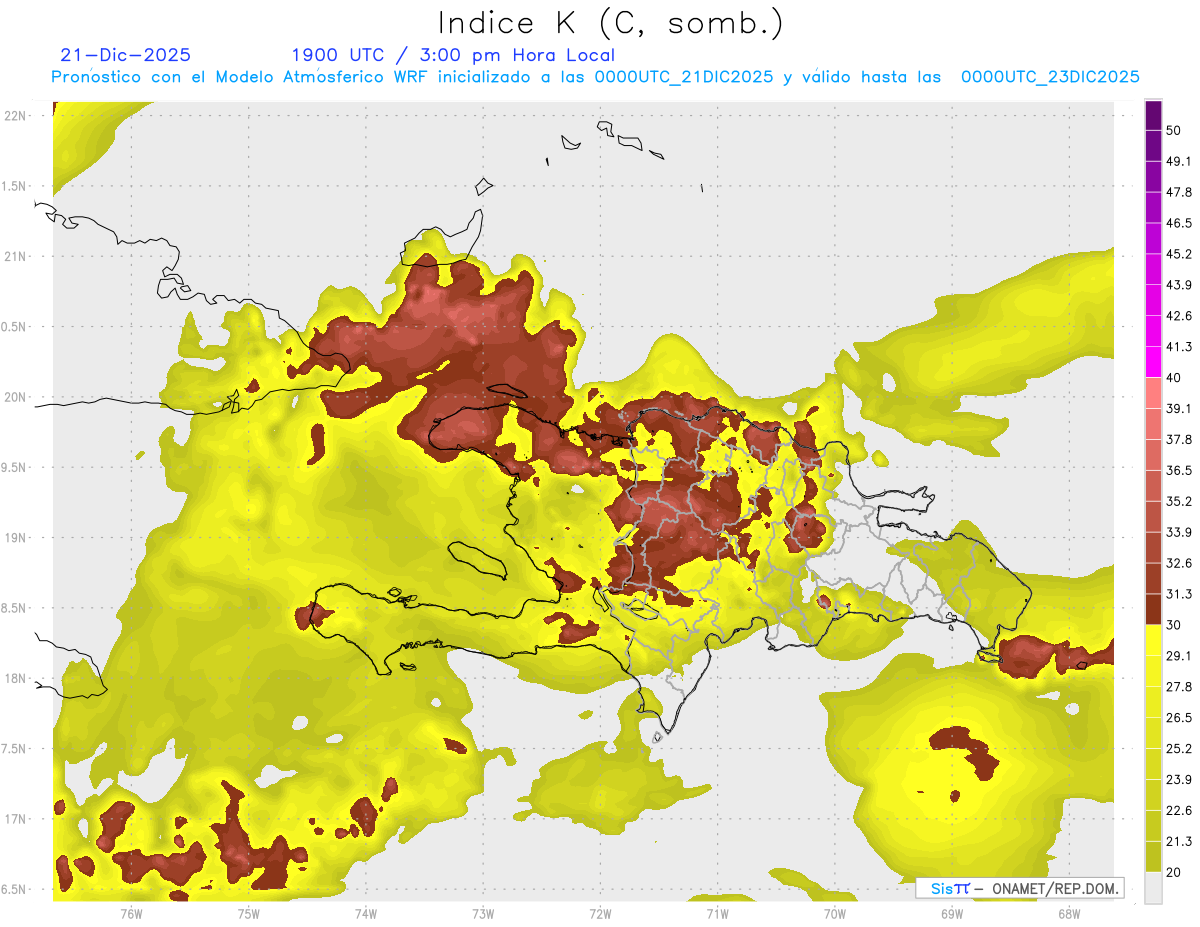Click the "29.1" color bar value

1179,656
